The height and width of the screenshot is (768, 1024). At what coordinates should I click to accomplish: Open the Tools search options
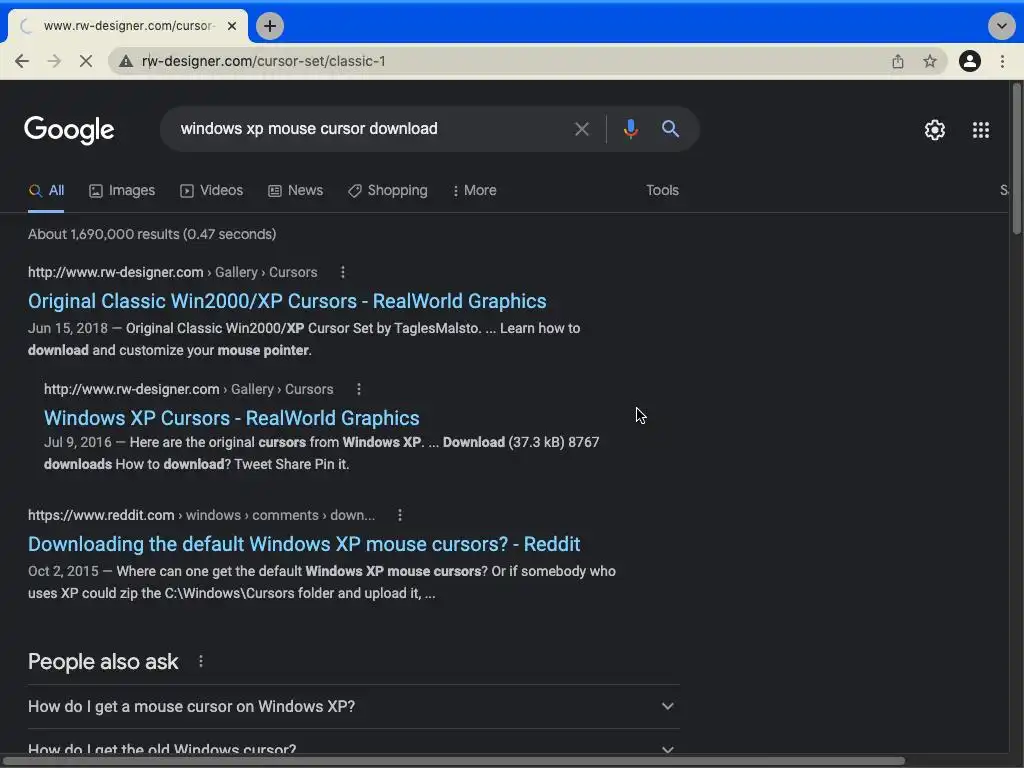tap(662, 191)
